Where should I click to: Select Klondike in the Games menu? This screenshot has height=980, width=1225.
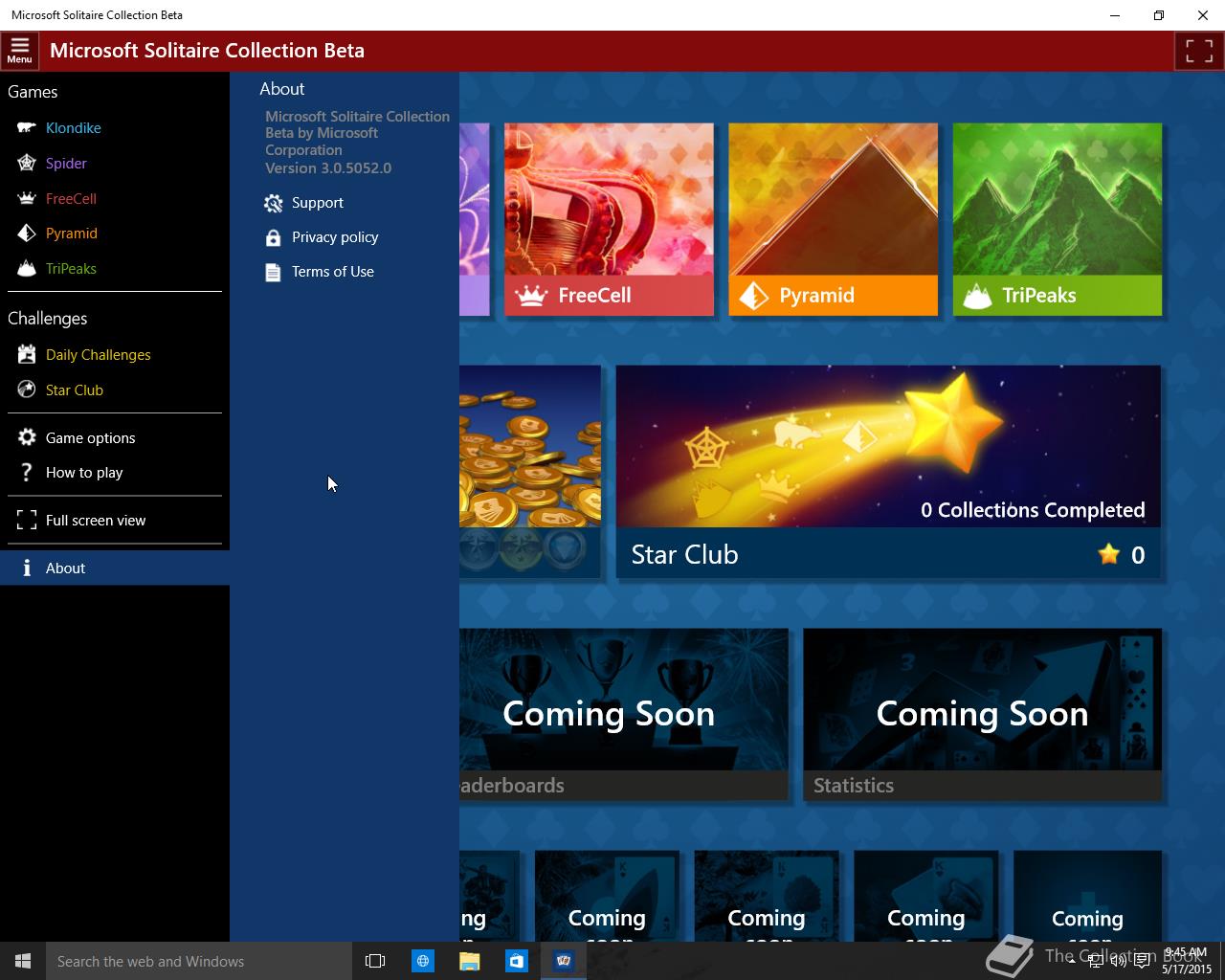[74, 127]
